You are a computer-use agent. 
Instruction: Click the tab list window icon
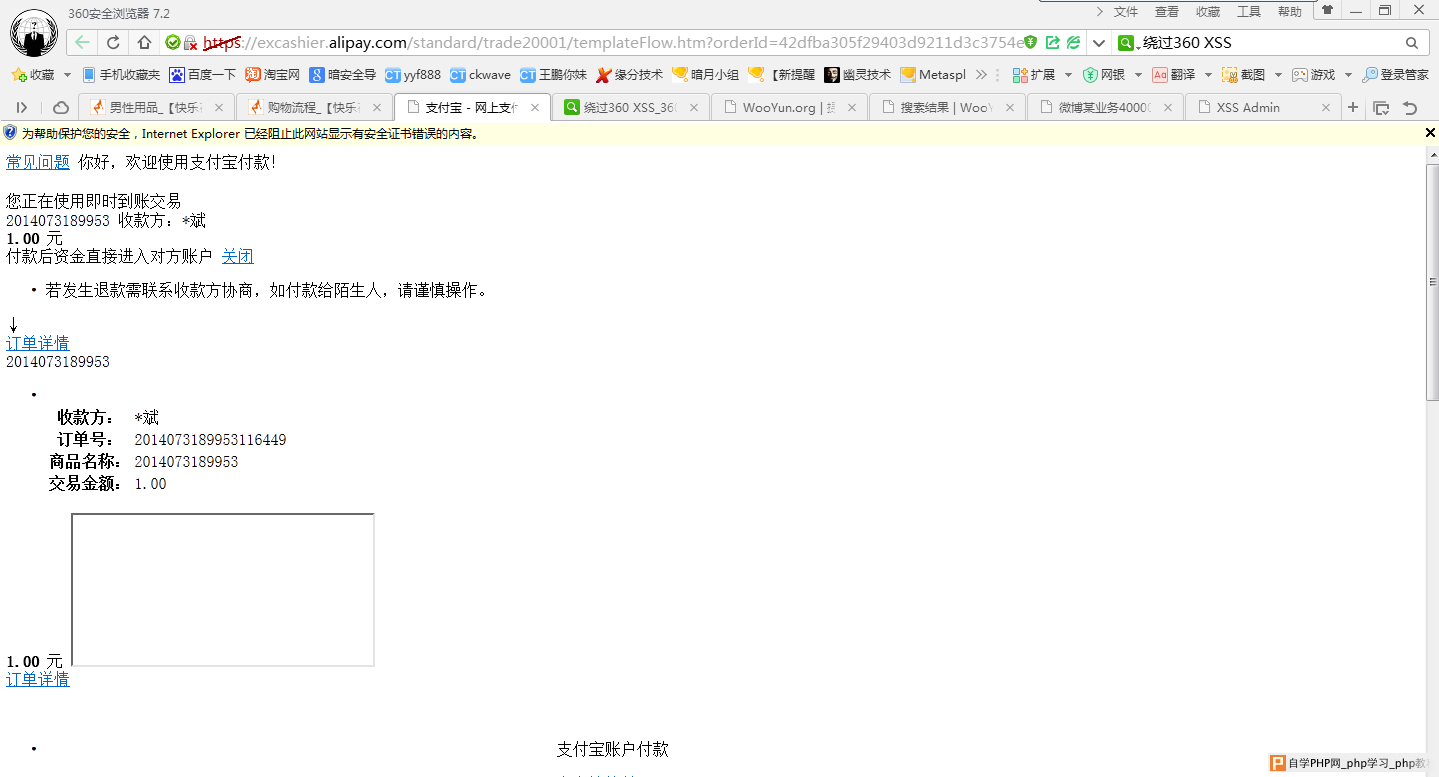[1381, 108]
